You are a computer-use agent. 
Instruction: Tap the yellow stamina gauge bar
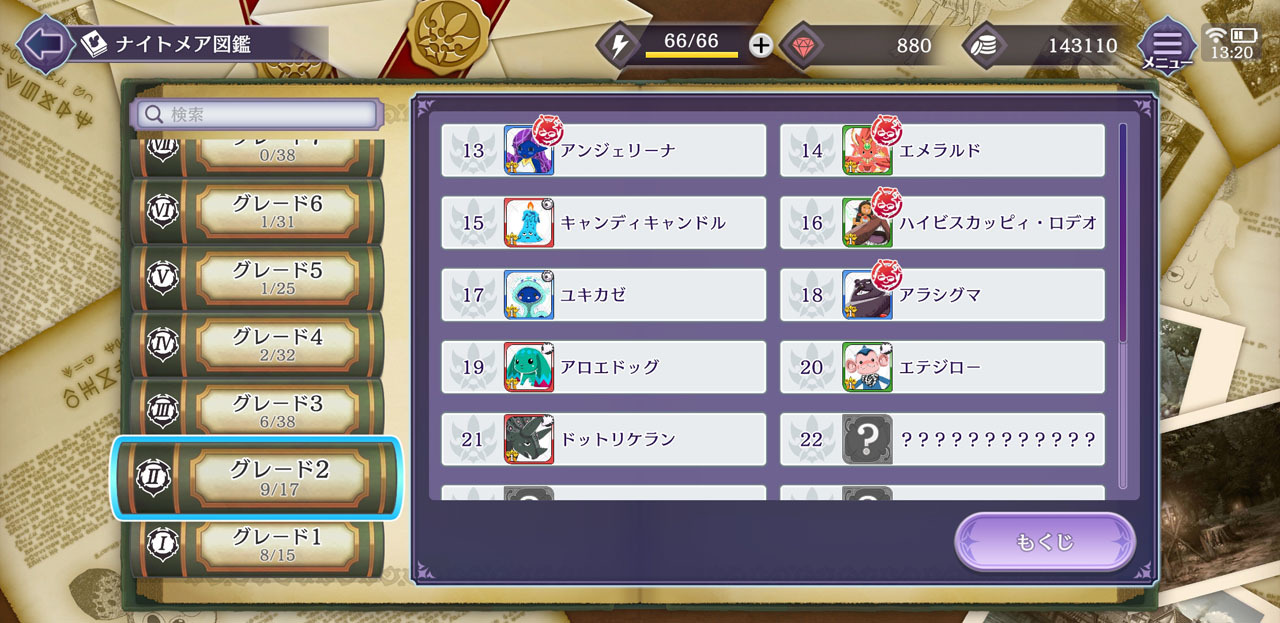(692, 54)
